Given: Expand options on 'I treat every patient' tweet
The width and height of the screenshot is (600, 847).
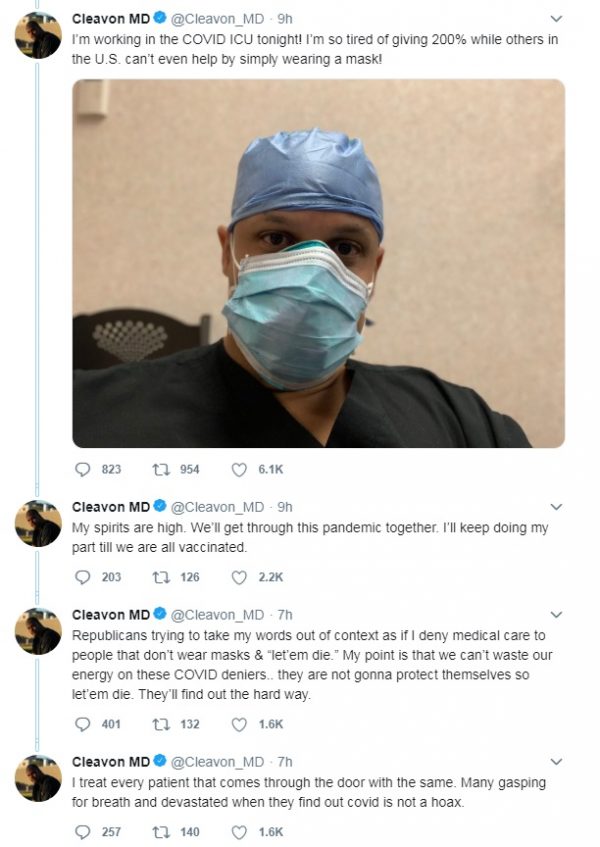Looking at the screenshot, I should (x=556, y=763).
